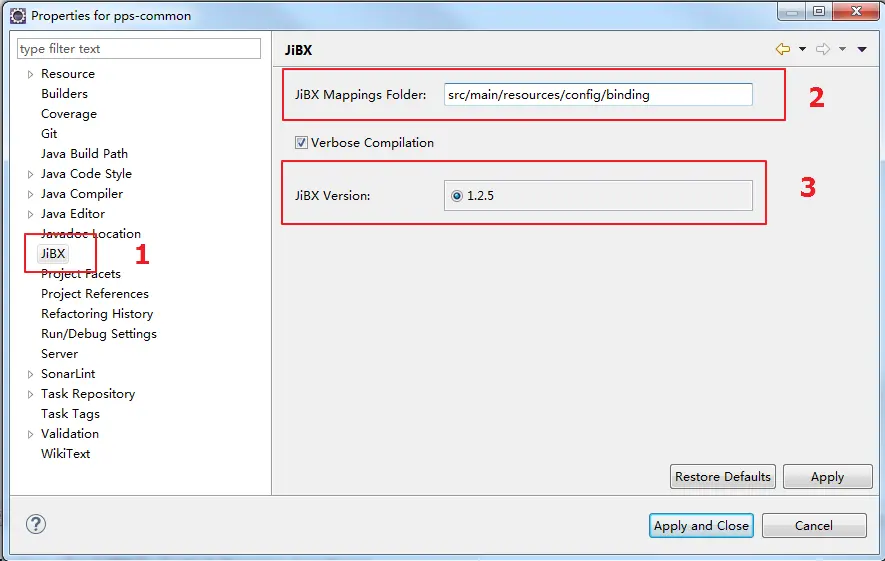The height and width of the screenshot is (561, 885).
Task: Expand the SonarLint tree node
Action: pos(30,374)
